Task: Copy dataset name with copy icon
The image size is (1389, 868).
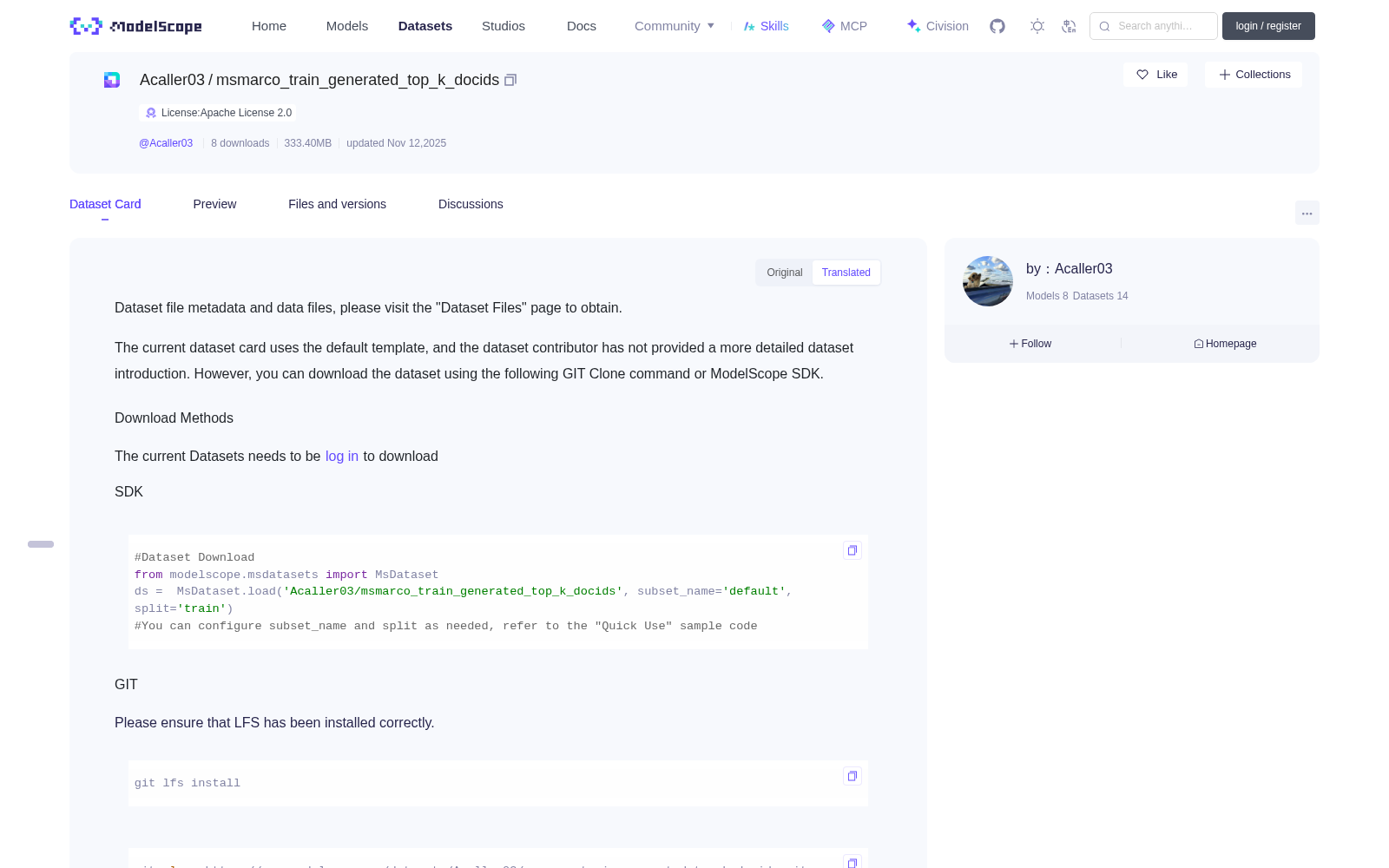Action: (510, 80)
